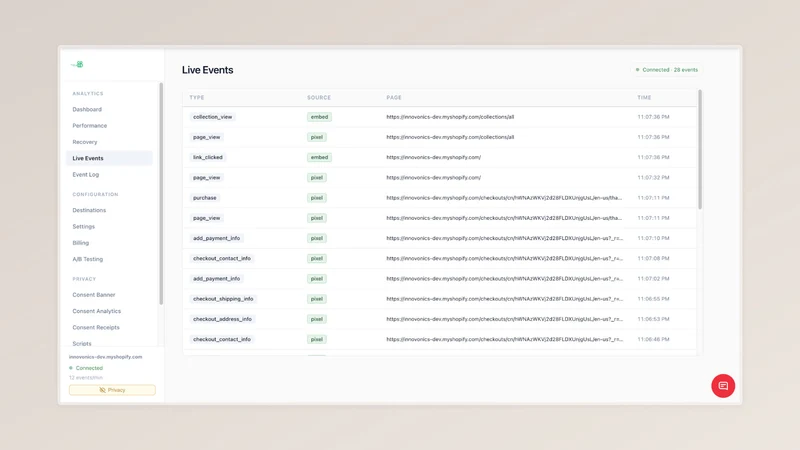800x450 pixels.
Task: Open Consent Banner settings
Action: point(94,295)
